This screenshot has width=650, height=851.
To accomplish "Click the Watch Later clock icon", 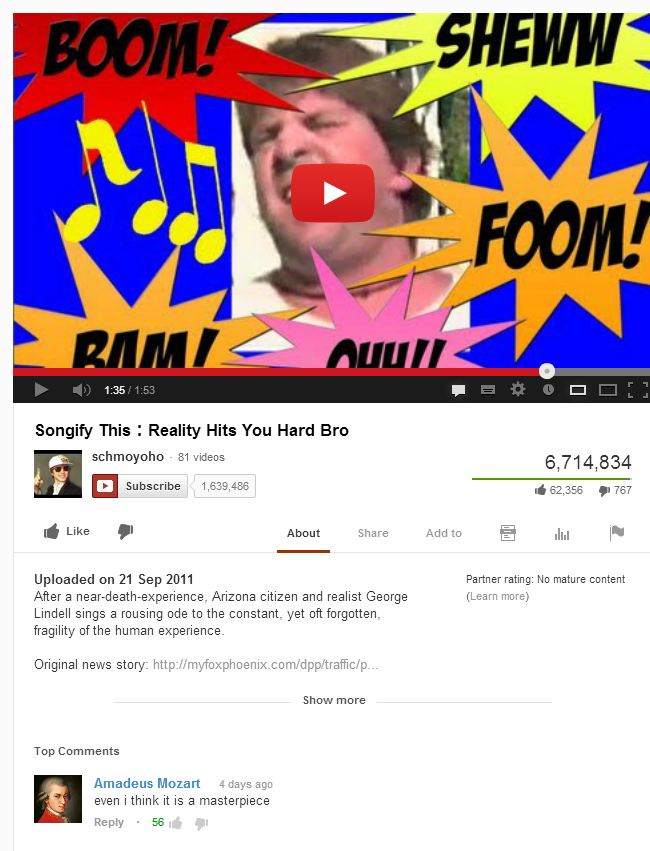I will coord(548,389).
